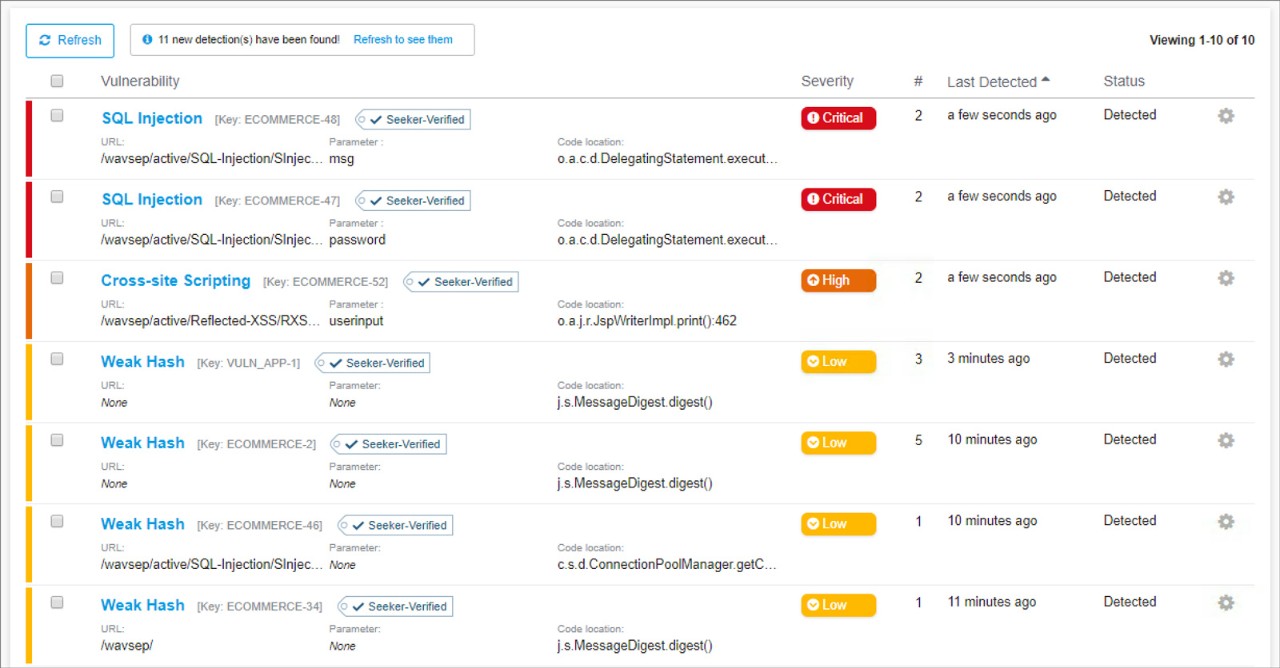This screenshot has width=1280, height=668.
Task: Select checkbox for Cross-site Scripting row
Action: (x=57, y=278)
